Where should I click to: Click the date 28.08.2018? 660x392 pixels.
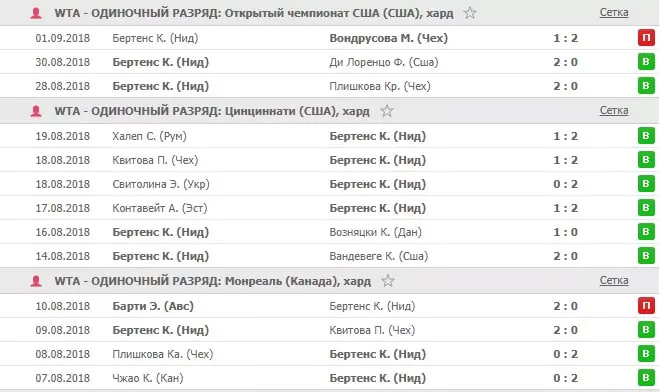point(63,86)
